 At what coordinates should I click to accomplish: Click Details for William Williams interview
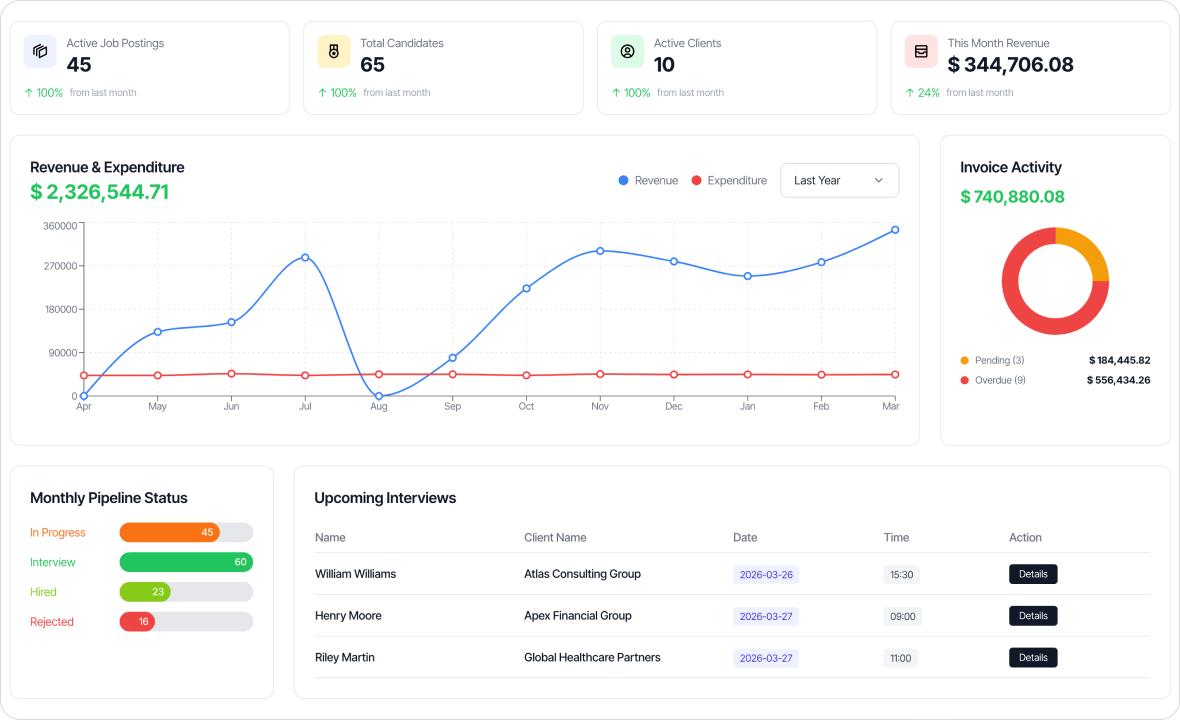point(1033,574)
